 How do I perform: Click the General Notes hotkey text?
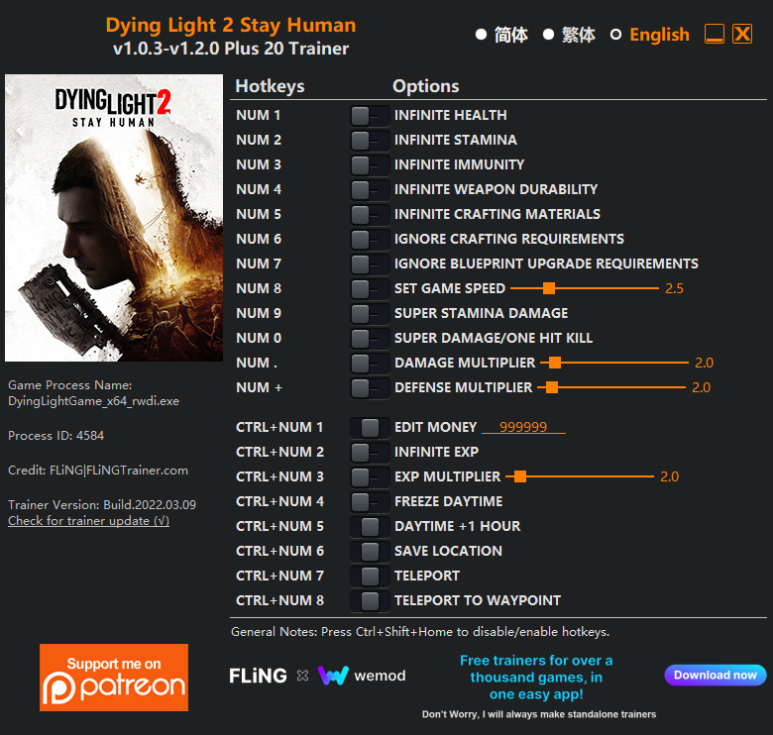click(421, 632)
